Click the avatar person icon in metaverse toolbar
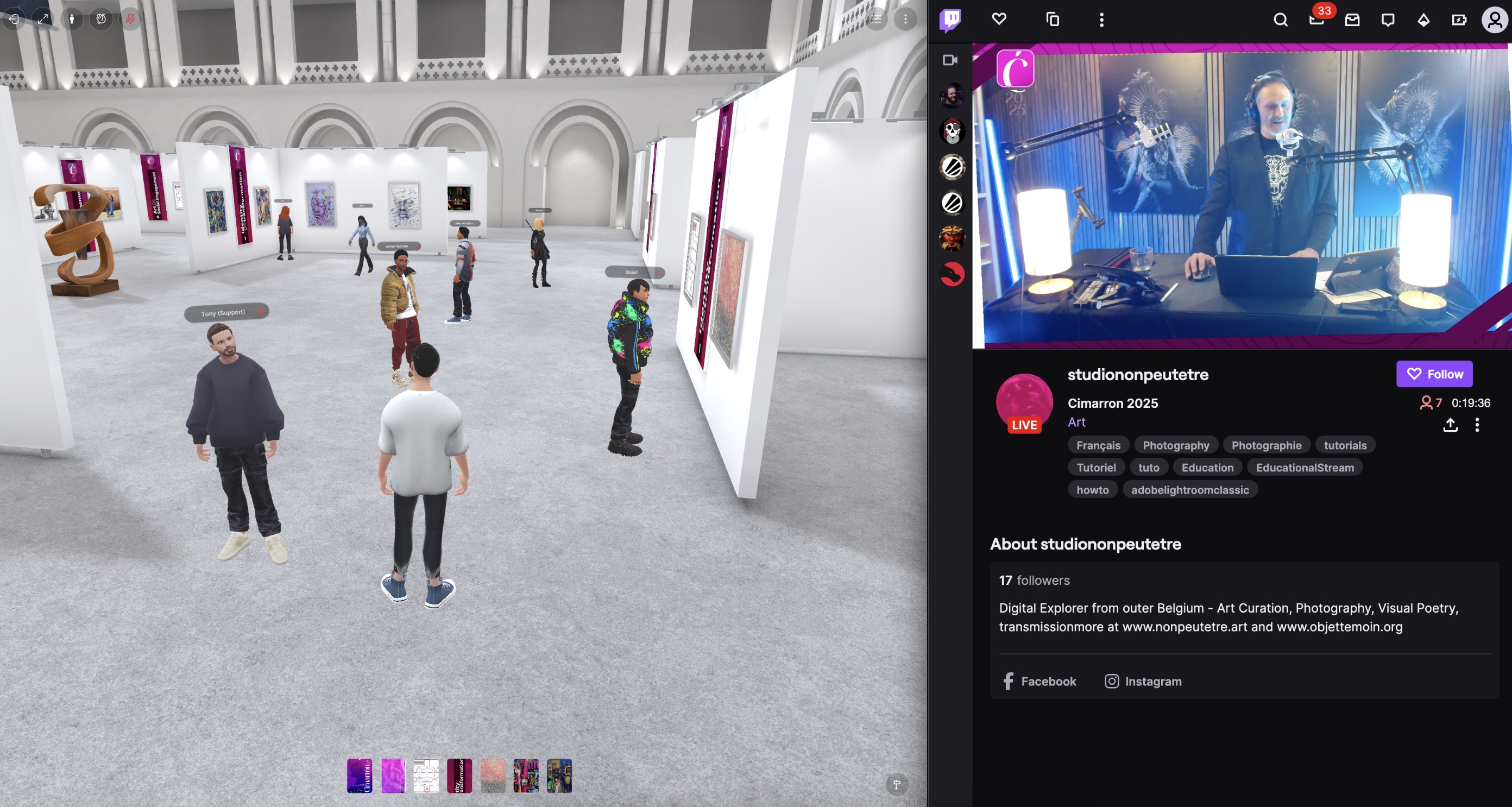This screenshot has height=807, width=1512. click(72, 19)
